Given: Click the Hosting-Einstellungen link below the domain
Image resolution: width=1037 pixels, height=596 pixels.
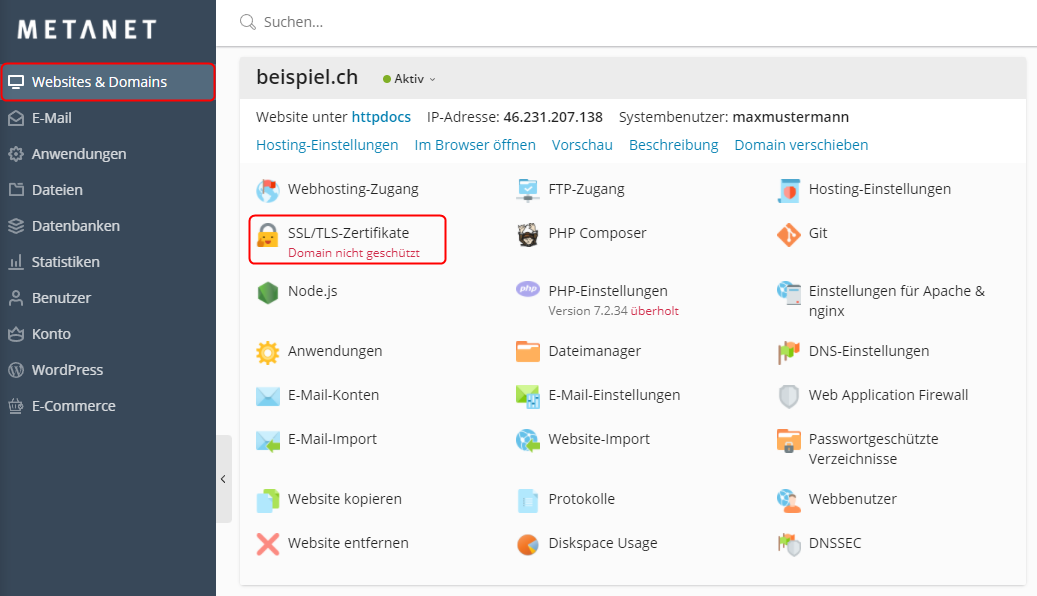Looking at the screenshot, I should [x=327, y=145].
